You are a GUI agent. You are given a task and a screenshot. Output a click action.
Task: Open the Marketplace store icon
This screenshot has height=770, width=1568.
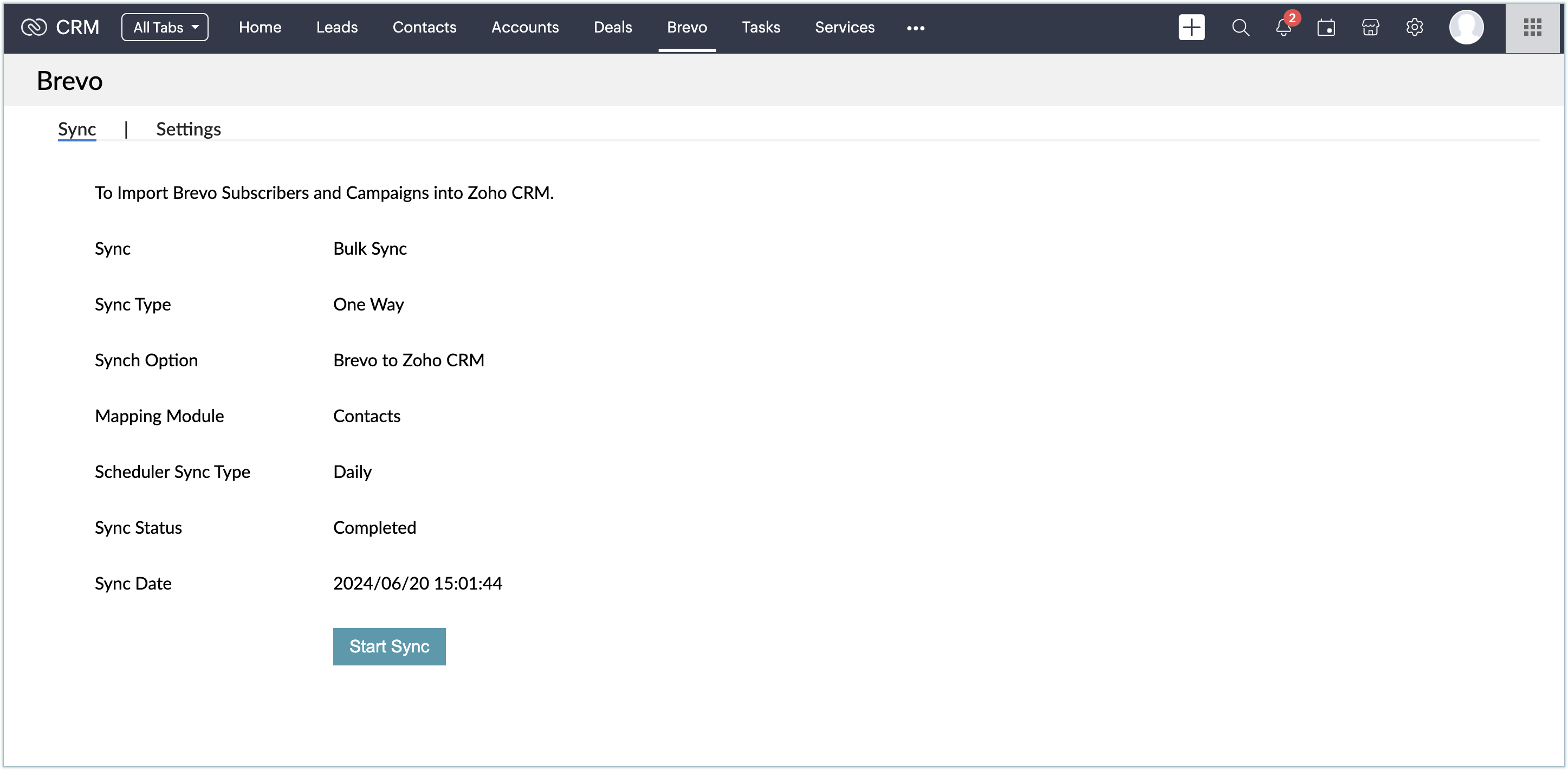(1370, 28)
